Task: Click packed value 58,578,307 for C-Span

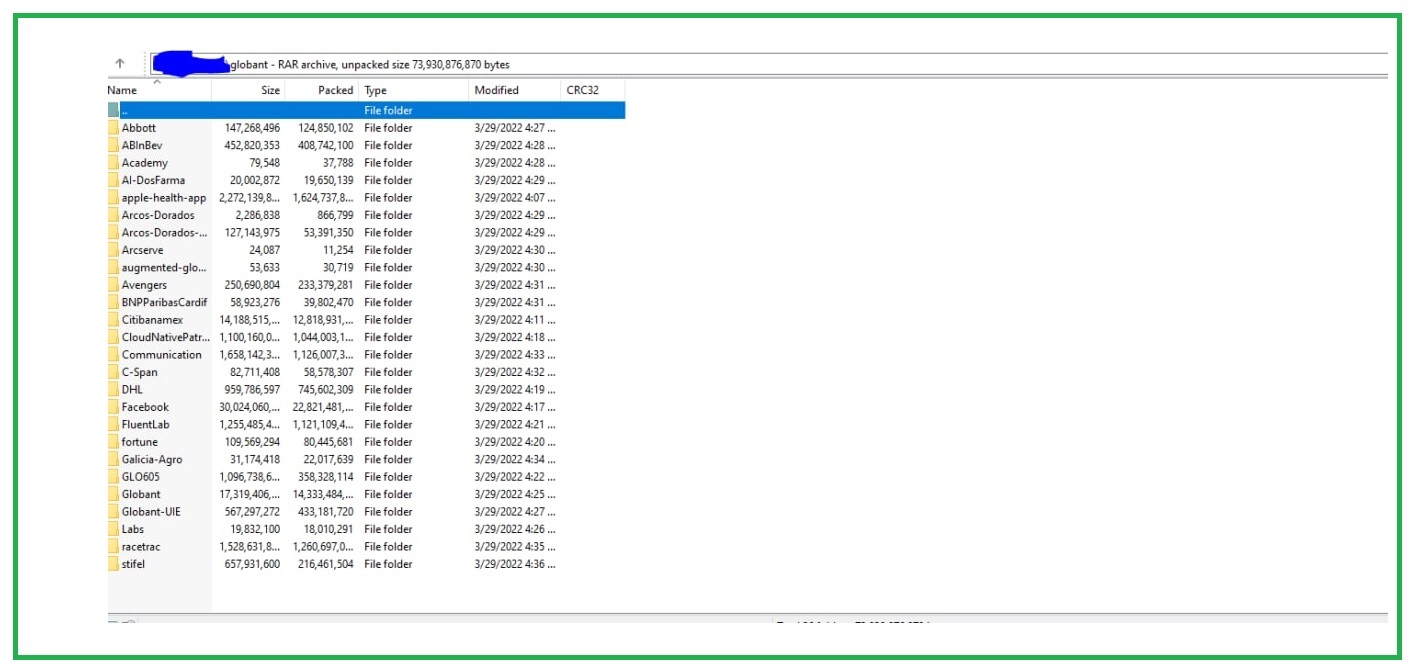Action: point(329,372)
